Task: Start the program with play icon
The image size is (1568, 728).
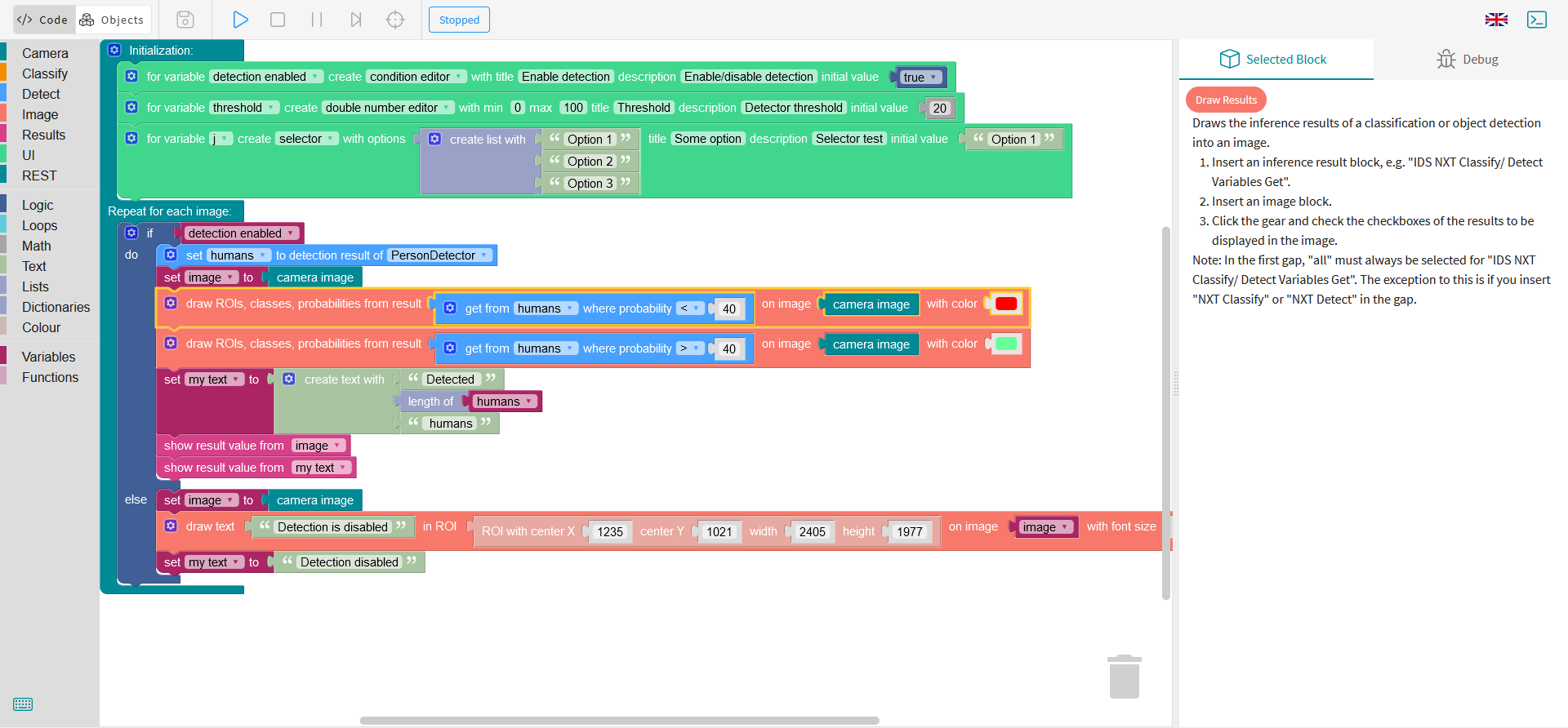Action: pos(240,20)
